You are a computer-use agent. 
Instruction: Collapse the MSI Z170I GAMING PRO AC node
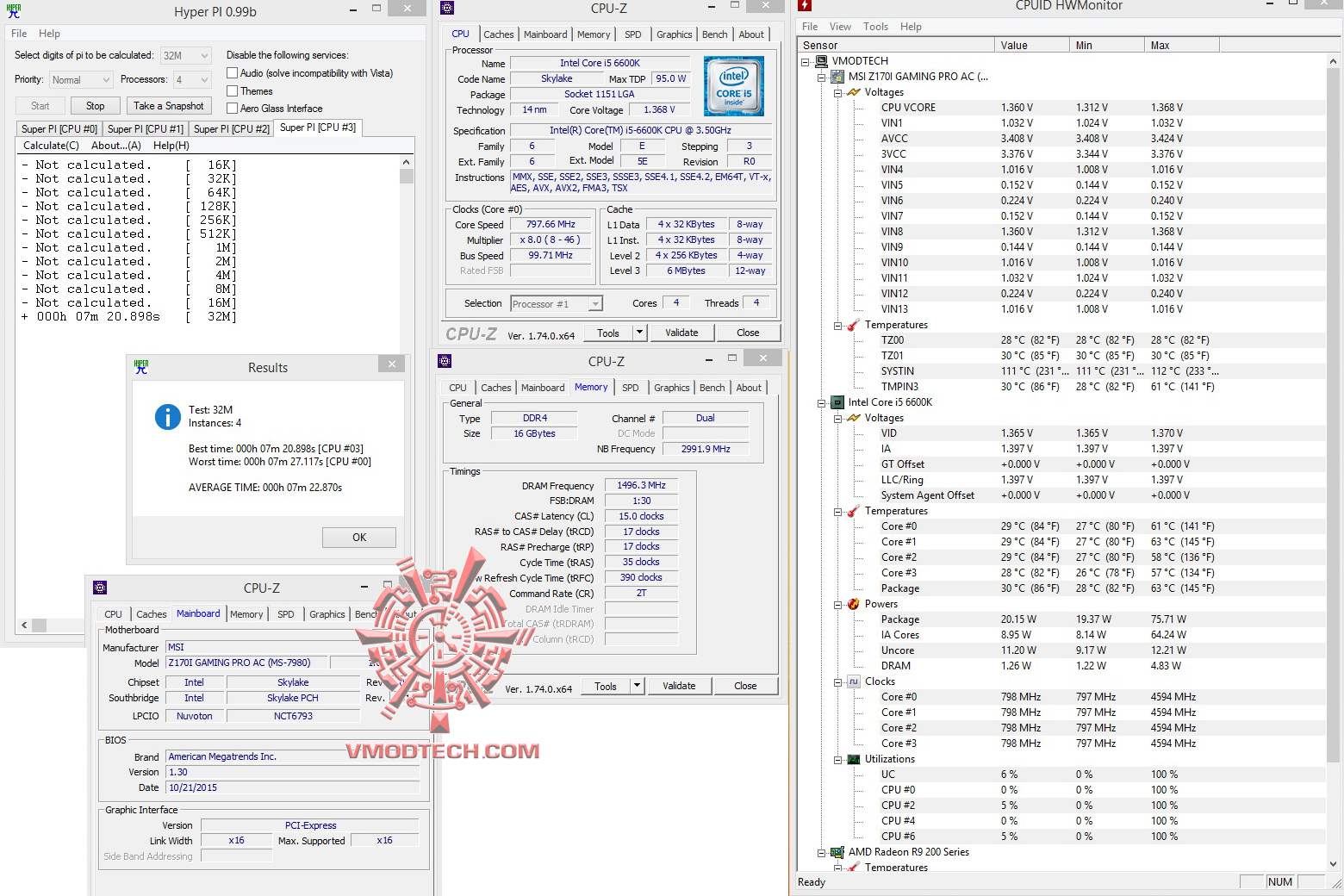pos(822,78)
